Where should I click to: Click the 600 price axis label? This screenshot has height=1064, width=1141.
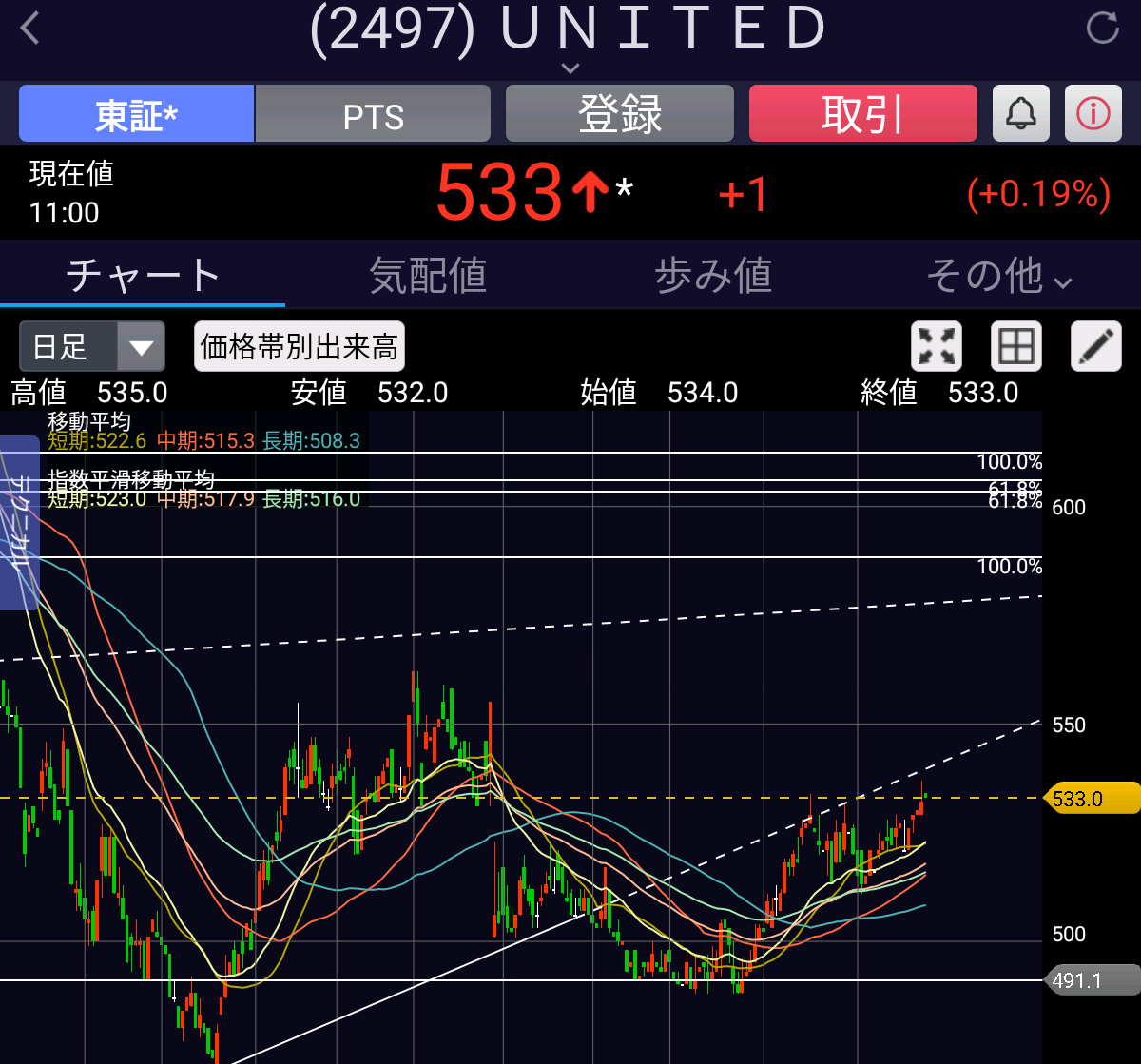[1069, 508]
